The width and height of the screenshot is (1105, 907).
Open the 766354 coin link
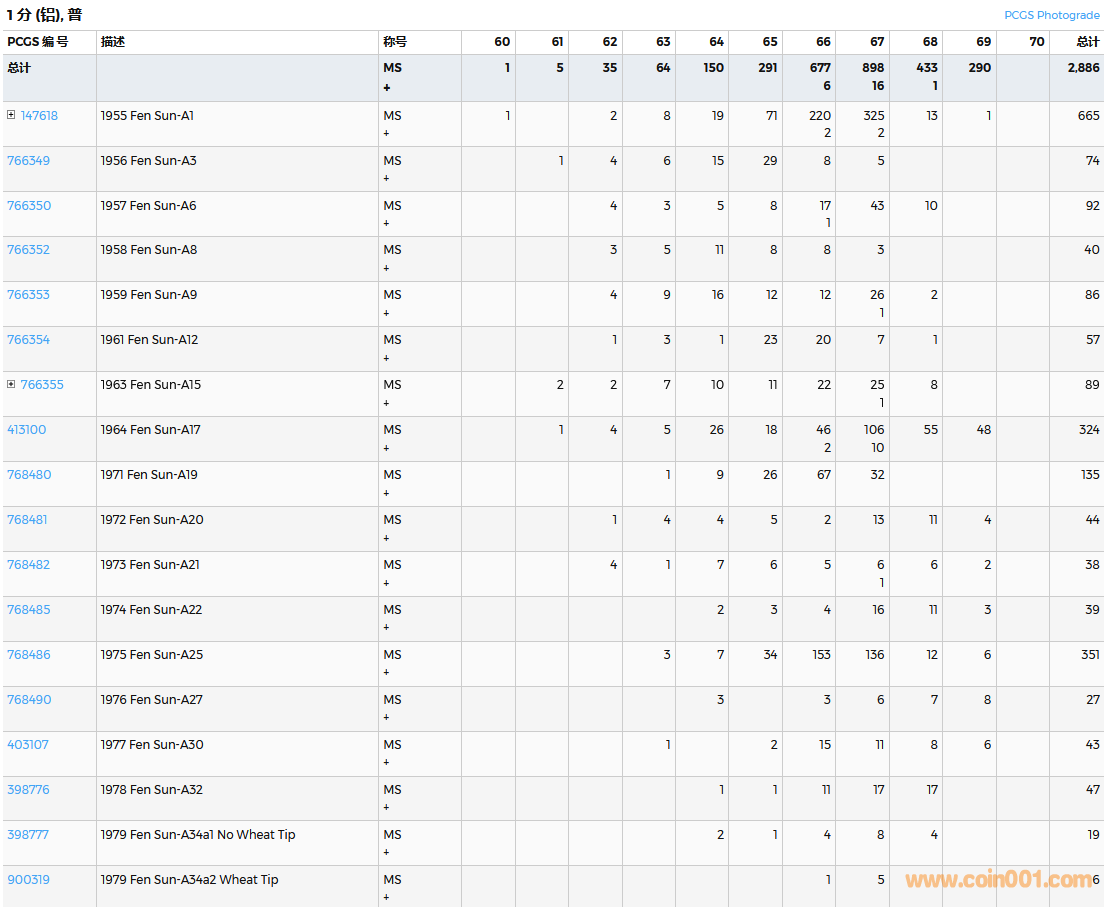click(28, 340)
